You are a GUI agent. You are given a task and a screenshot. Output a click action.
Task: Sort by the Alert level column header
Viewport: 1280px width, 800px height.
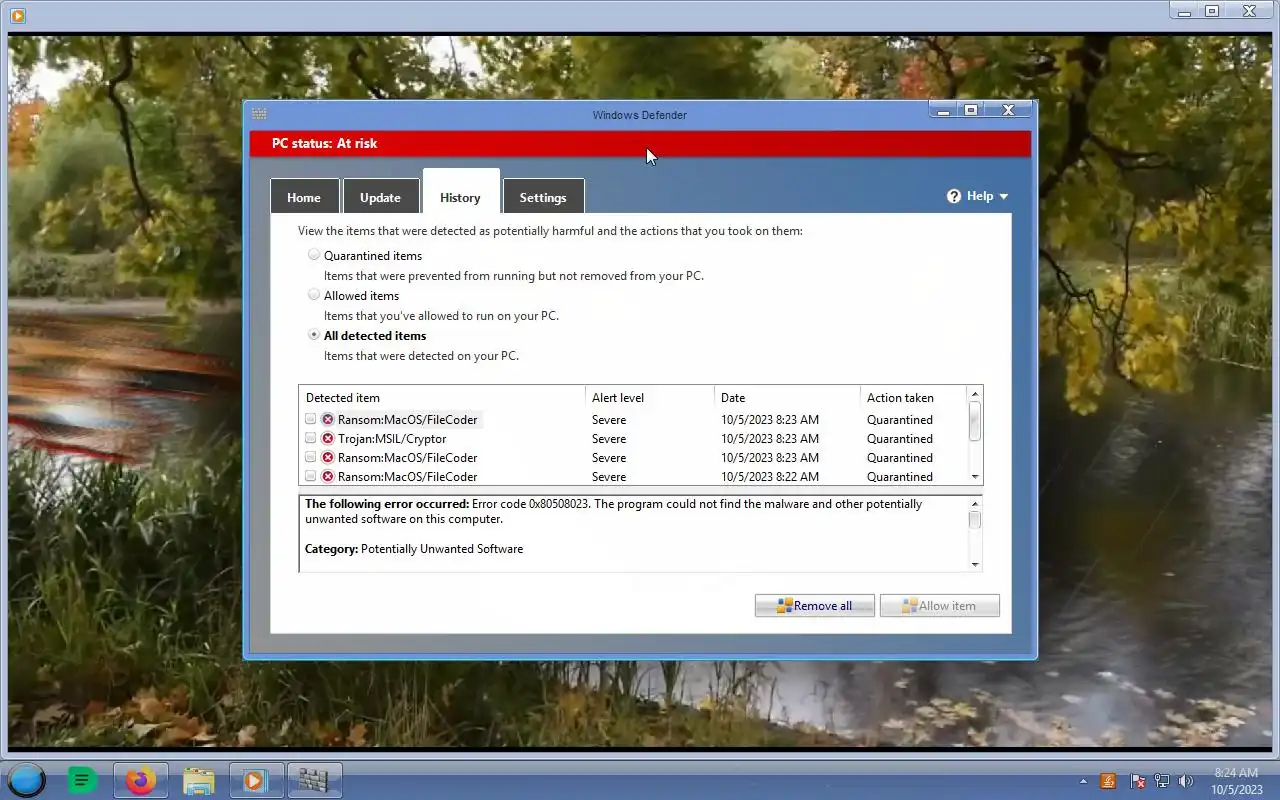pos(650,398)
